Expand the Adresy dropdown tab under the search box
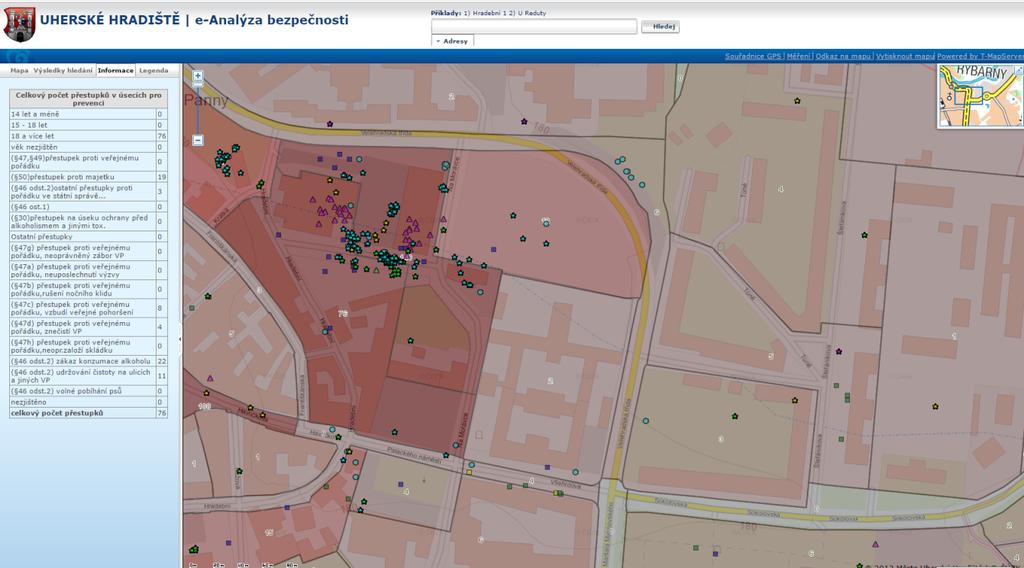The height and width of the screenshot is (568, 1024). pyautogui.click(x=452, y=40)
